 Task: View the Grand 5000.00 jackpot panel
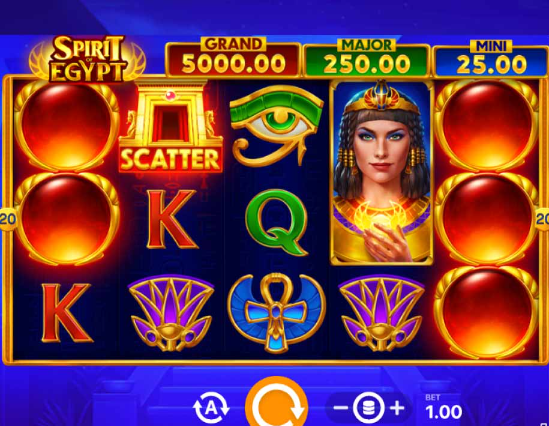click(233, 57)
